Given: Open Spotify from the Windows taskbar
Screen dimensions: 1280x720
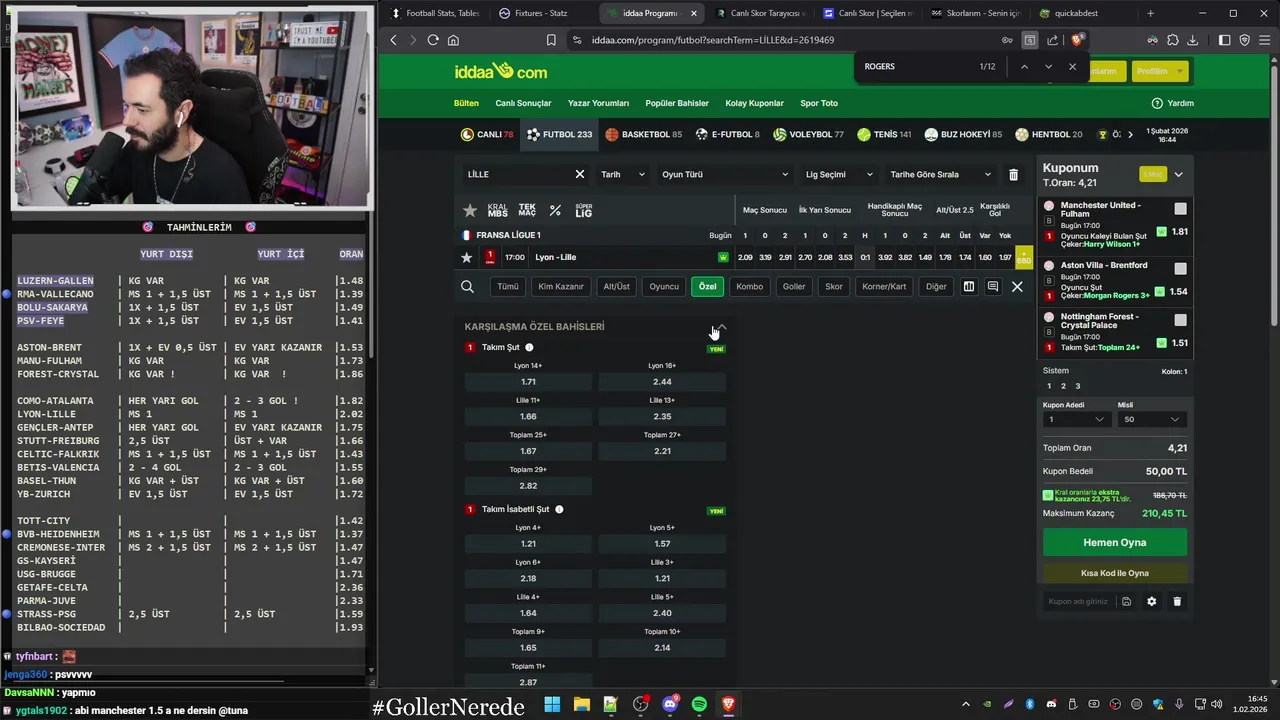Looking at the screenshot, I should coord(699,704).
